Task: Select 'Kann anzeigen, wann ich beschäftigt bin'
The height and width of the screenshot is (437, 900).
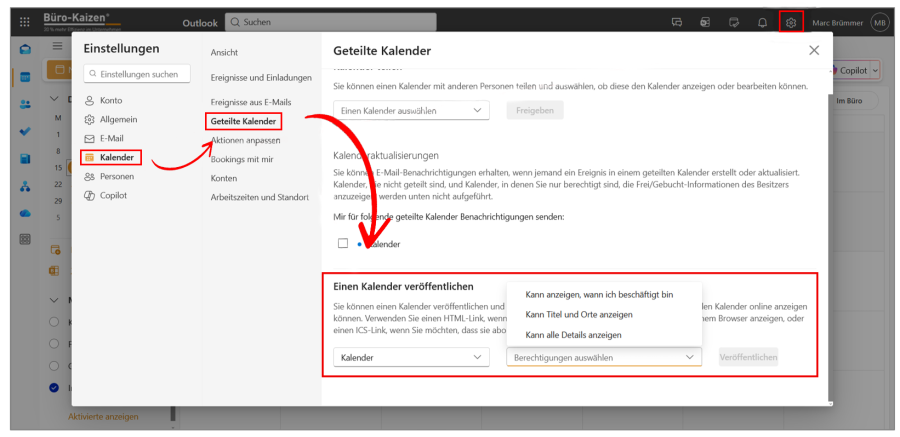Action: (x=599, y=295)
